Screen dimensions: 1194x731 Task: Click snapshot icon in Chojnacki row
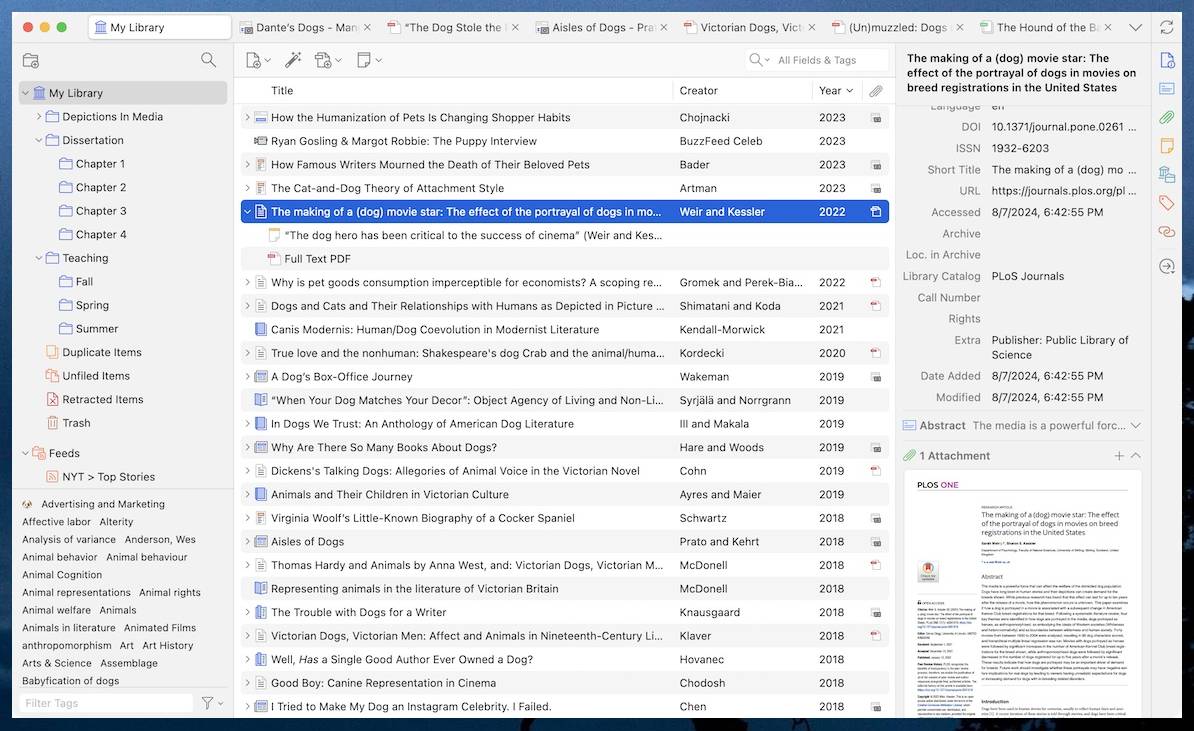click(x=876, y=118)
